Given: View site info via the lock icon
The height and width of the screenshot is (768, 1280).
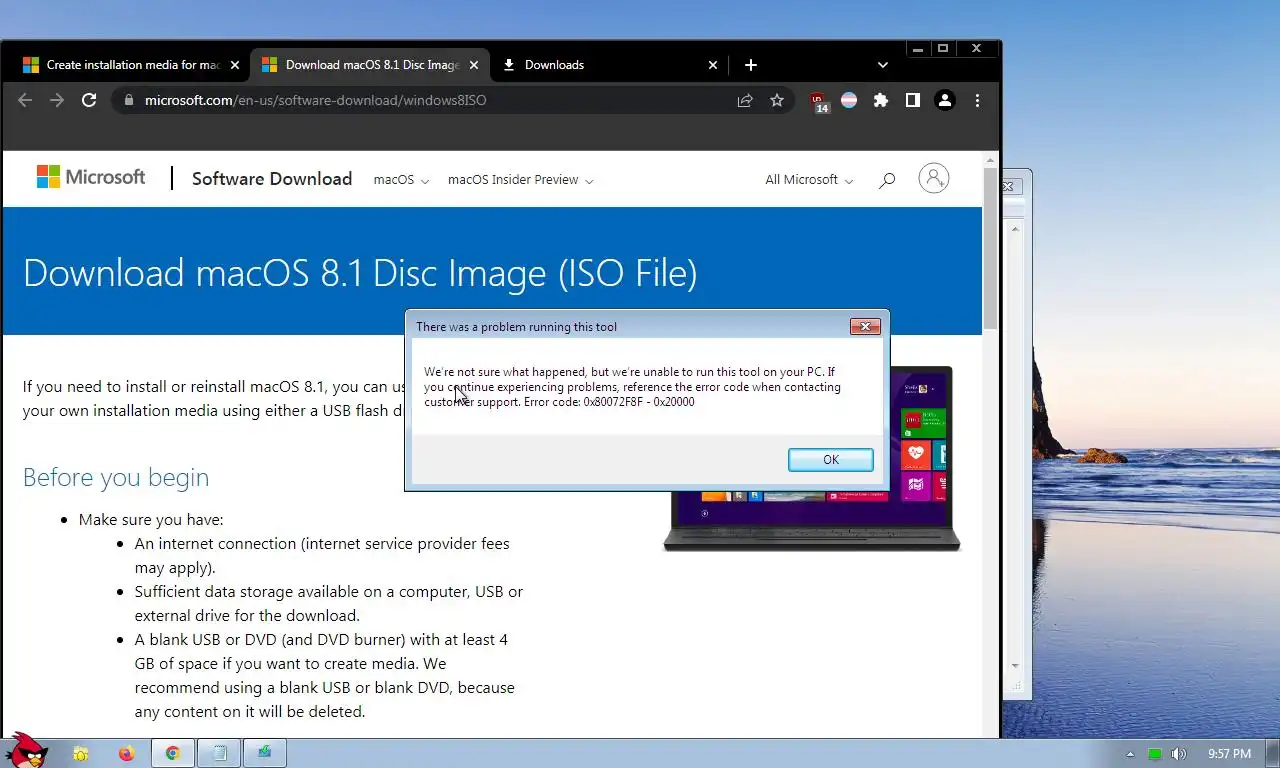Looking at the screenshot, I should click(127, 100).
